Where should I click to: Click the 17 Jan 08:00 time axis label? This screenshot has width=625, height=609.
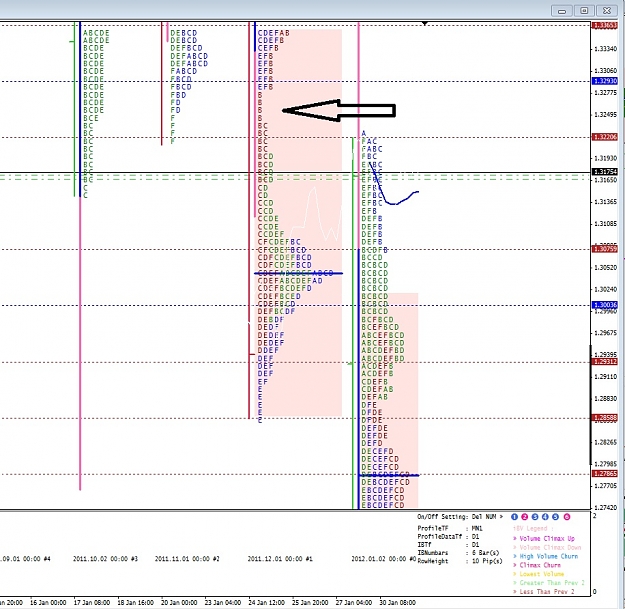click(92, 603)
